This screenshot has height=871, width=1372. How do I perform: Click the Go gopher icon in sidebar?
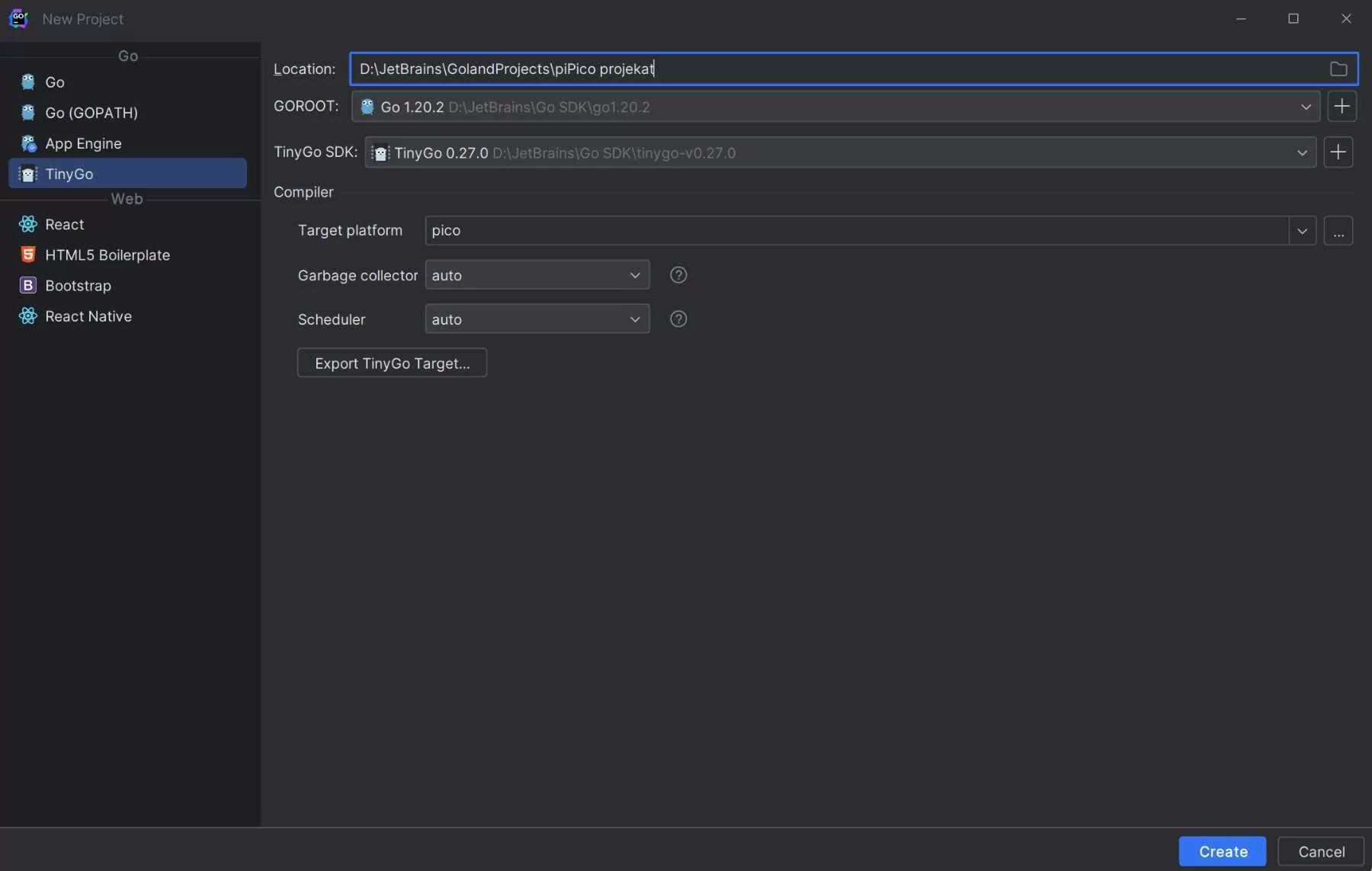point(28,82)
